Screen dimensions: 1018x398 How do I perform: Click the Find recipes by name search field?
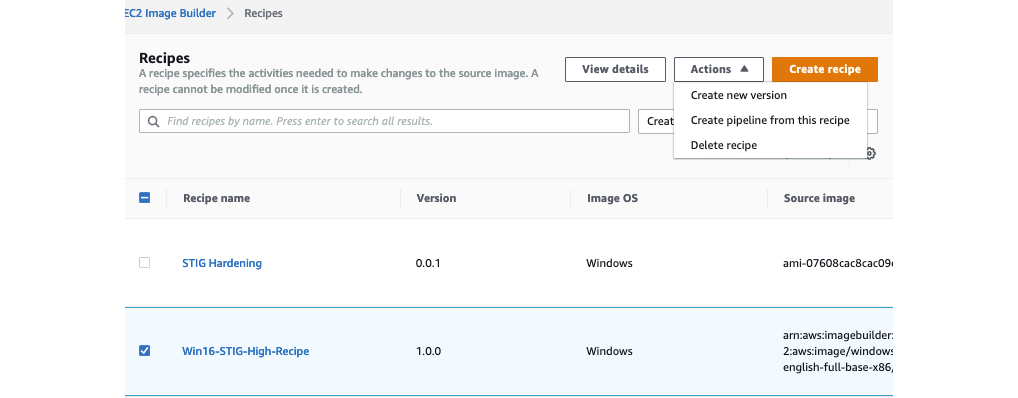click(x=384, y=121)
